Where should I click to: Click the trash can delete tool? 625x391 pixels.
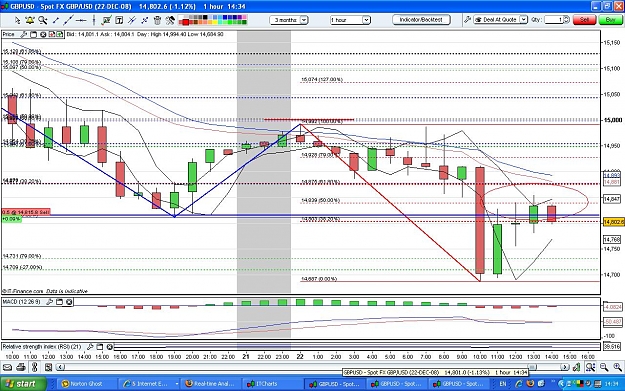(x=157, y=20)
